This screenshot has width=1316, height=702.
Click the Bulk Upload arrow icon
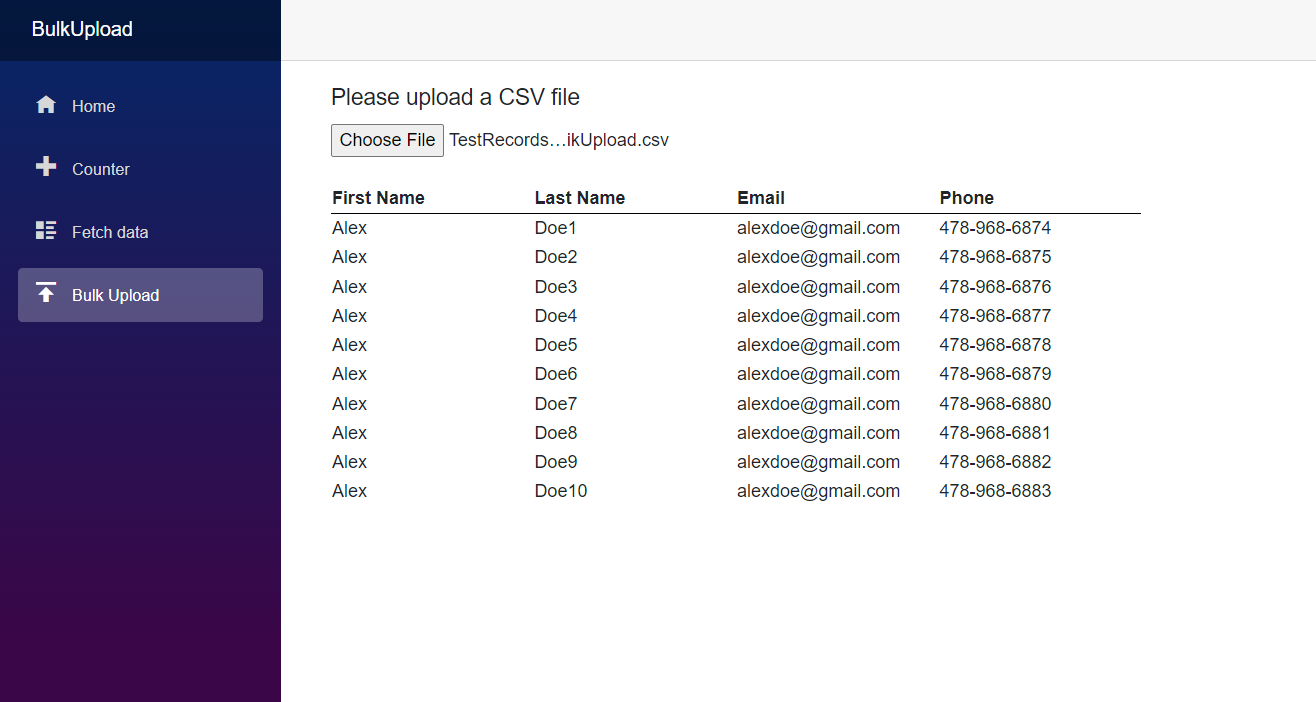coord(46,293)
